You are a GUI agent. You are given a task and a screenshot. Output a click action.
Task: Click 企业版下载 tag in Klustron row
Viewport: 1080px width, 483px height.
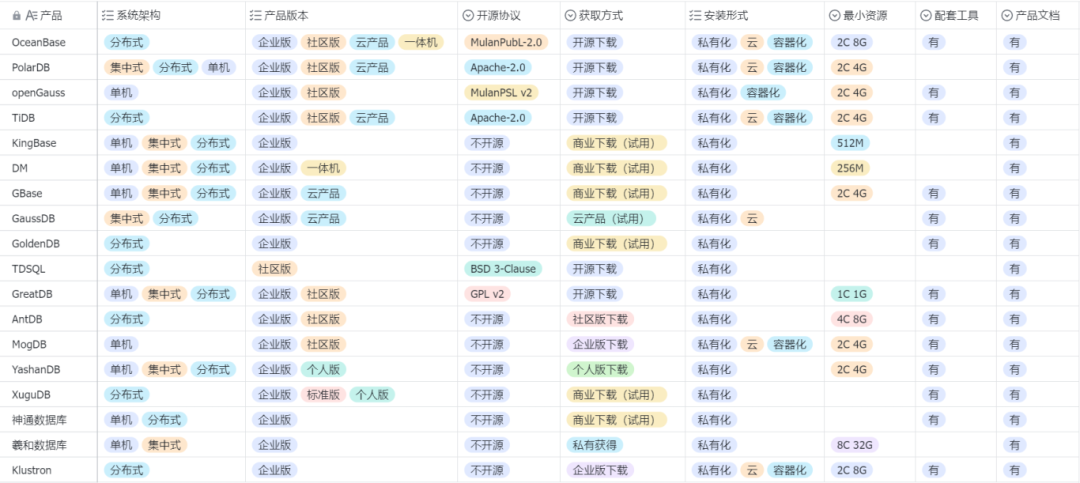pos(600,470)
